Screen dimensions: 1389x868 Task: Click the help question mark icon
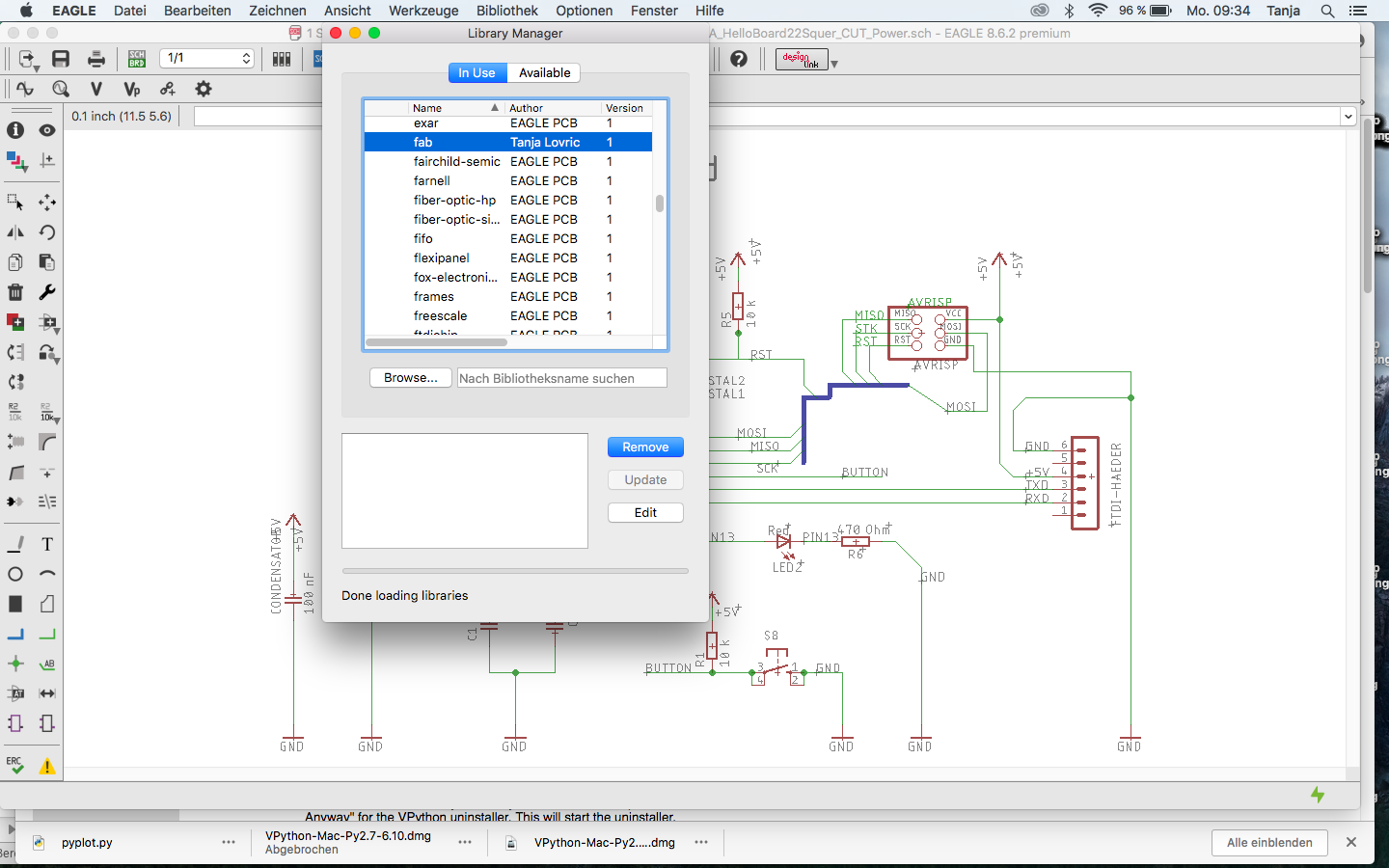[739, 59]
